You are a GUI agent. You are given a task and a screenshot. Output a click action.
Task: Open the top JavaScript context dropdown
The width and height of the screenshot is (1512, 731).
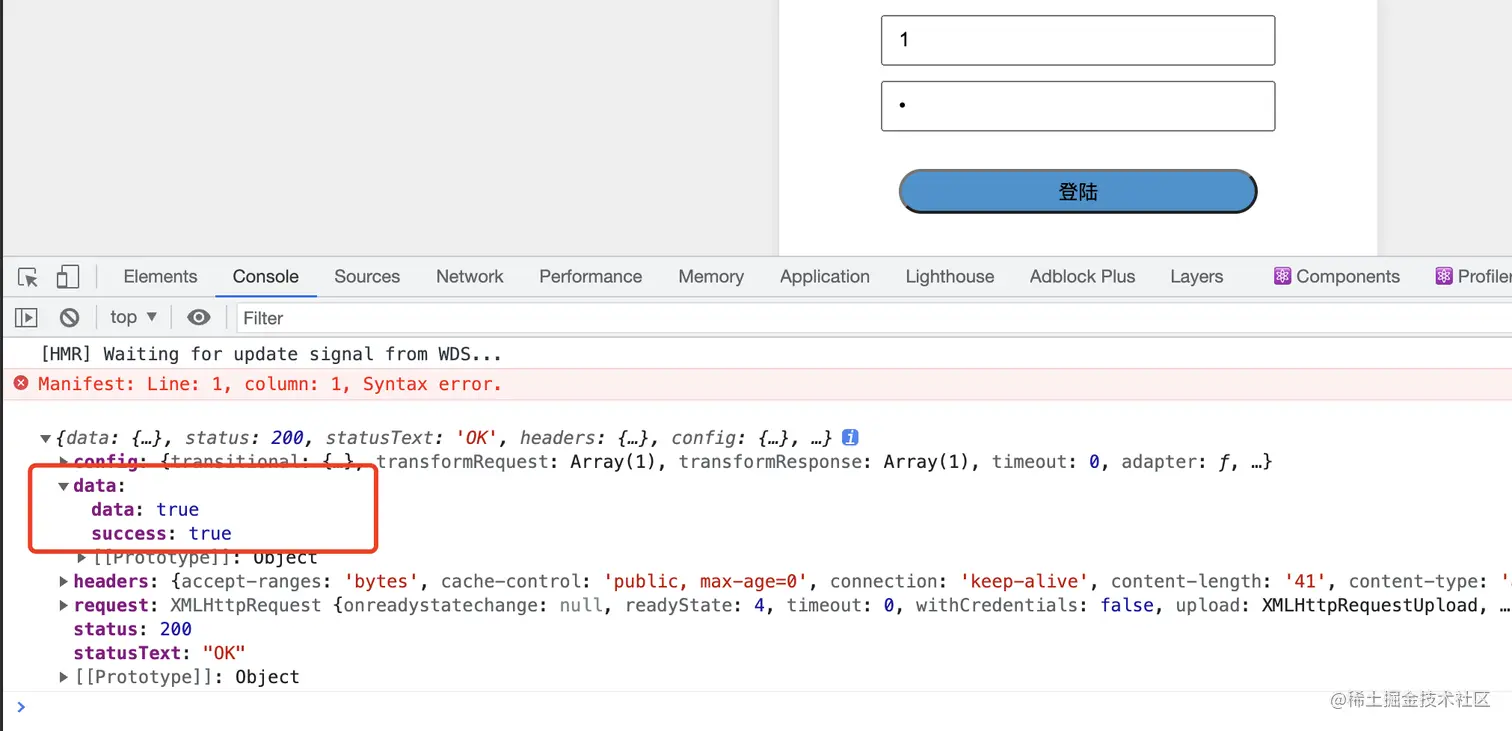click(133, 317)
